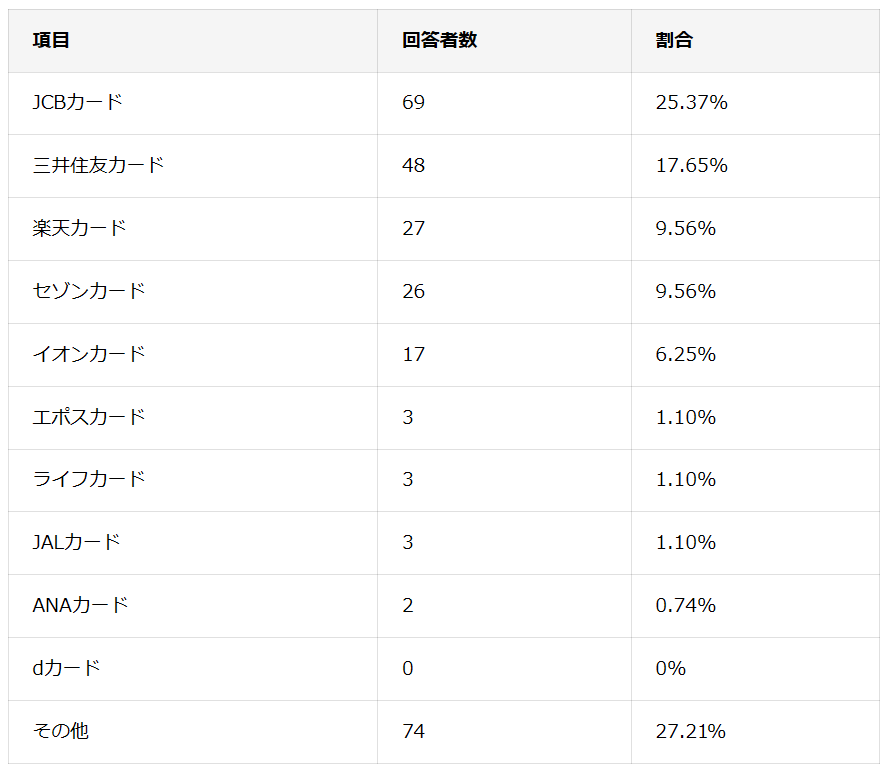Screen dimensions: 890x770
Task: Click the エポスカード row label
Action: pos(89,417)
